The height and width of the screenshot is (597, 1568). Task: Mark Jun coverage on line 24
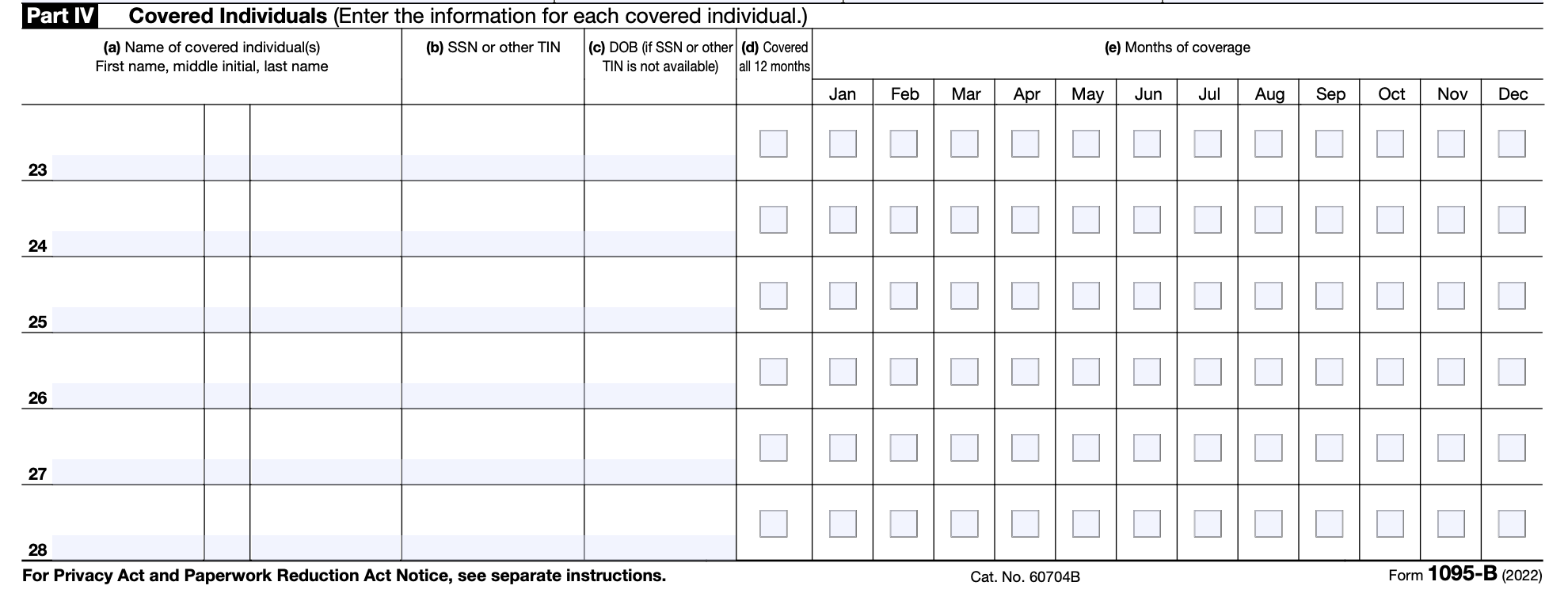click(1147, 219)
